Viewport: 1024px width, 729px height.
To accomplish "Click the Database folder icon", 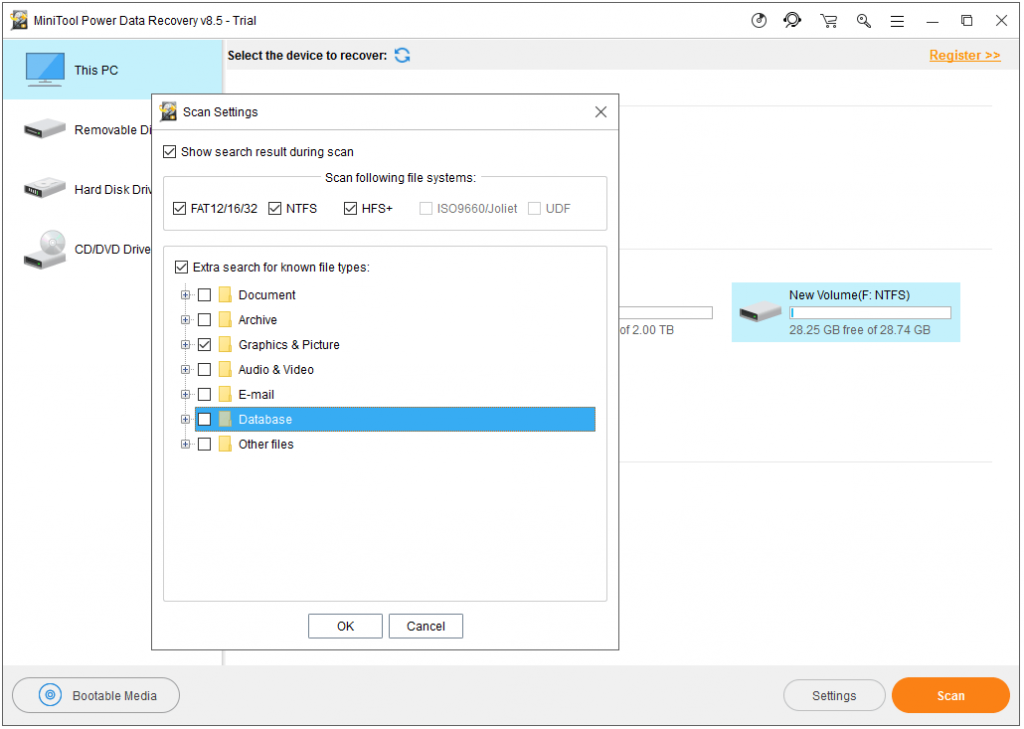I will [225, 419].
